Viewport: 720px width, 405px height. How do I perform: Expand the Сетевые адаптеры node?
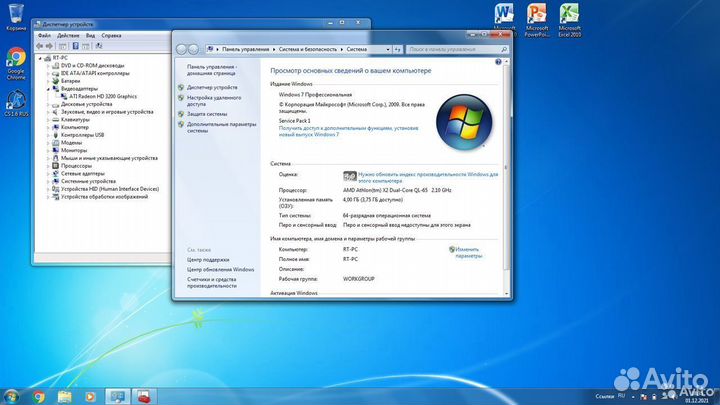(x=48, y=174)
